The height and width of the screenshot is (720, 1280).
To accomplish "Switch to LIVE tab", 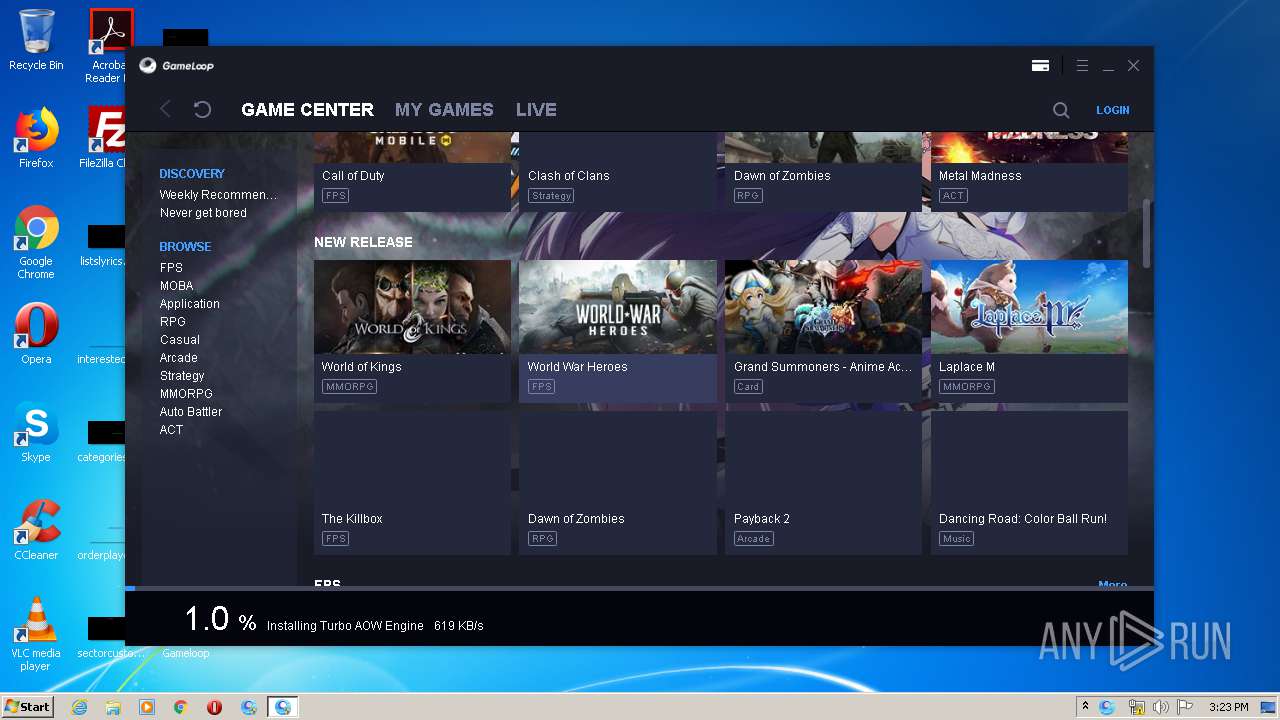I will click(x=536, y=110).
